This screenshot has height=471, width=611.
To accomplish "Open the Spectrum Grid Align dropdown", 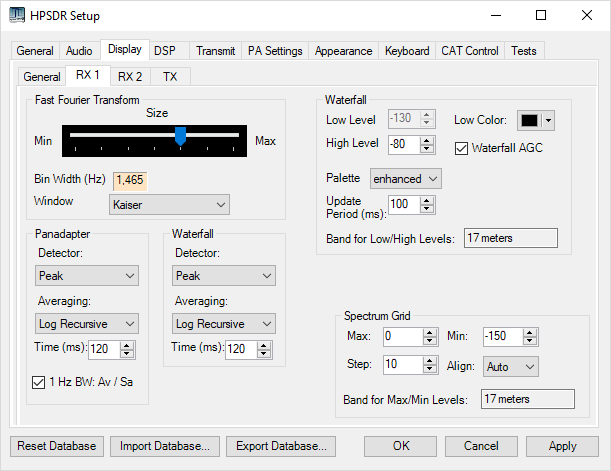I will click(511, 367).
